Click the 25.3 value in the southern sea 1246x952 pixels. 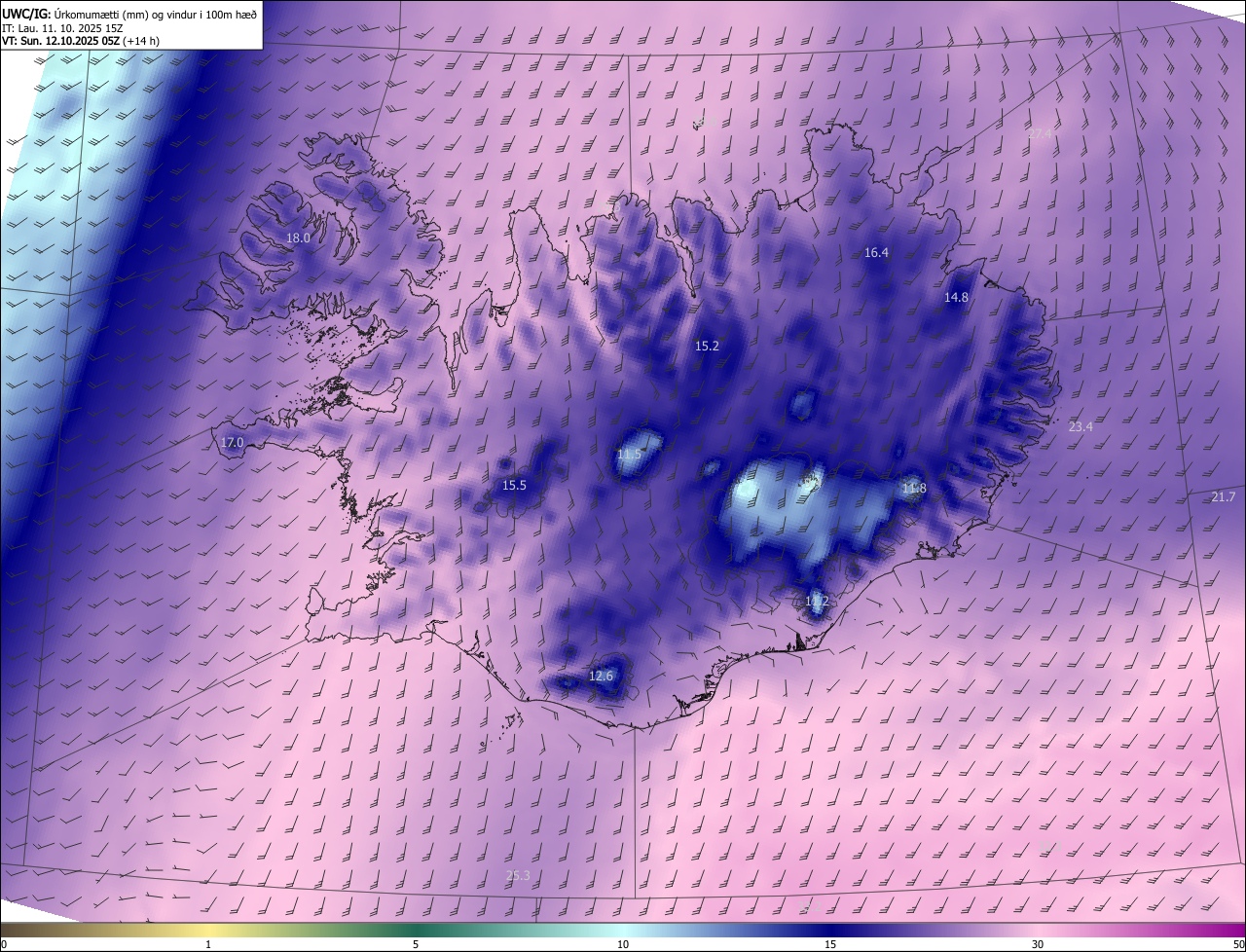pos(518,876)
